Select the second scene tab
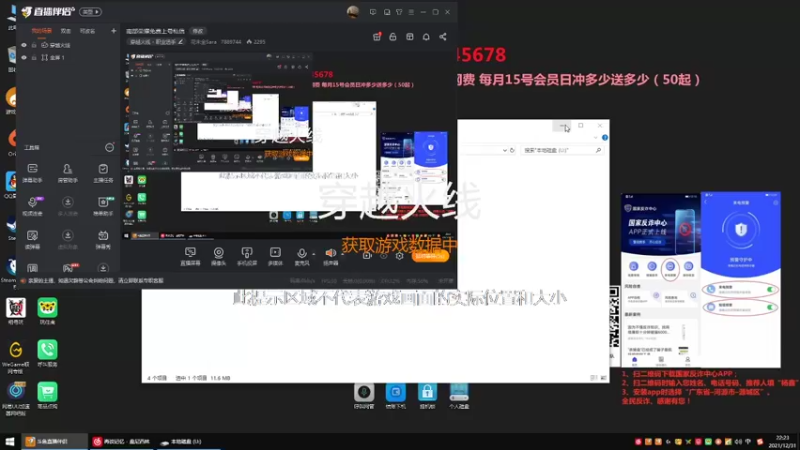The height and width of the screenshot is (450, 800). click(x=66, y=31)
